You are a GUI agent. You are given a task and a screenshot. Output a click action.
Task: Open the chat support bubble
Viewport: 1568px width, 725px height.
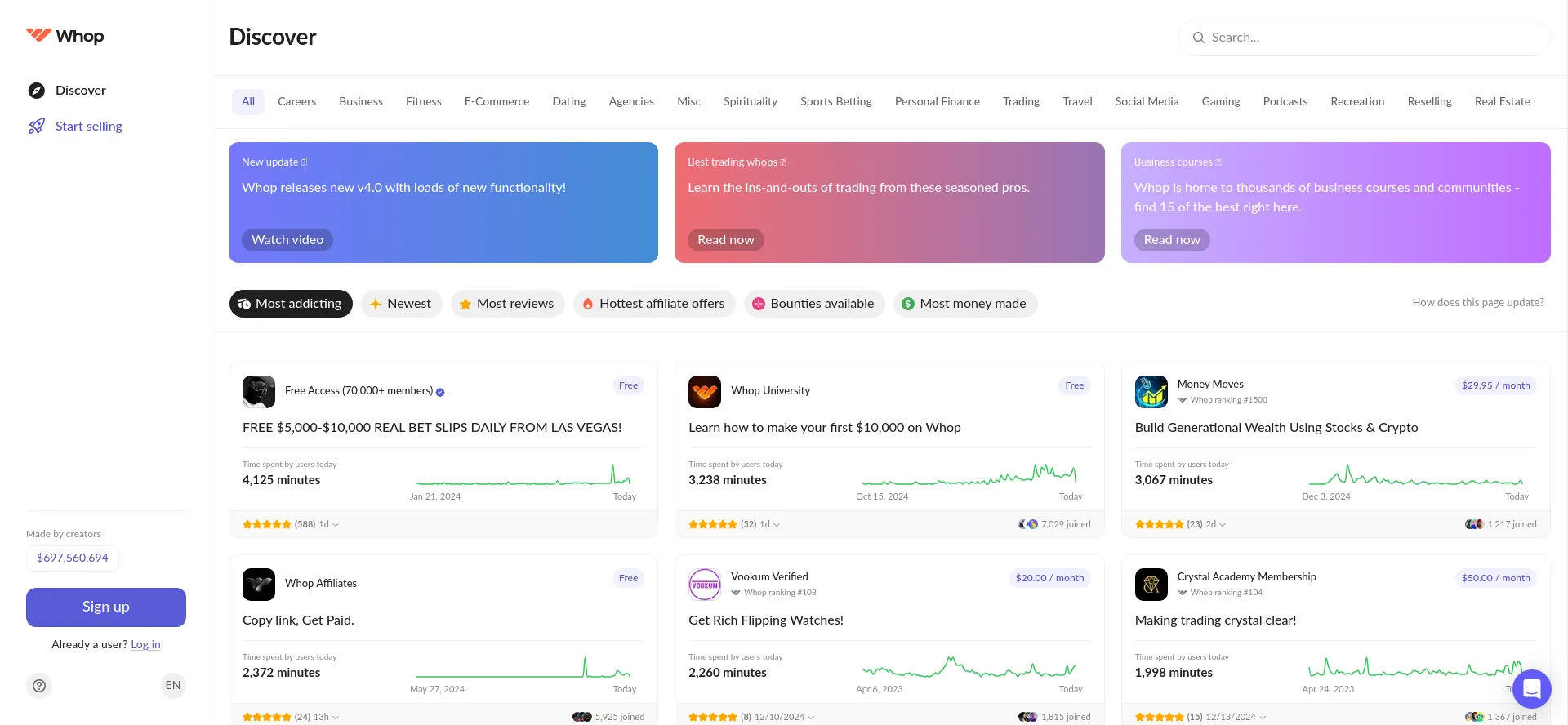click(x=1532, y=689)
